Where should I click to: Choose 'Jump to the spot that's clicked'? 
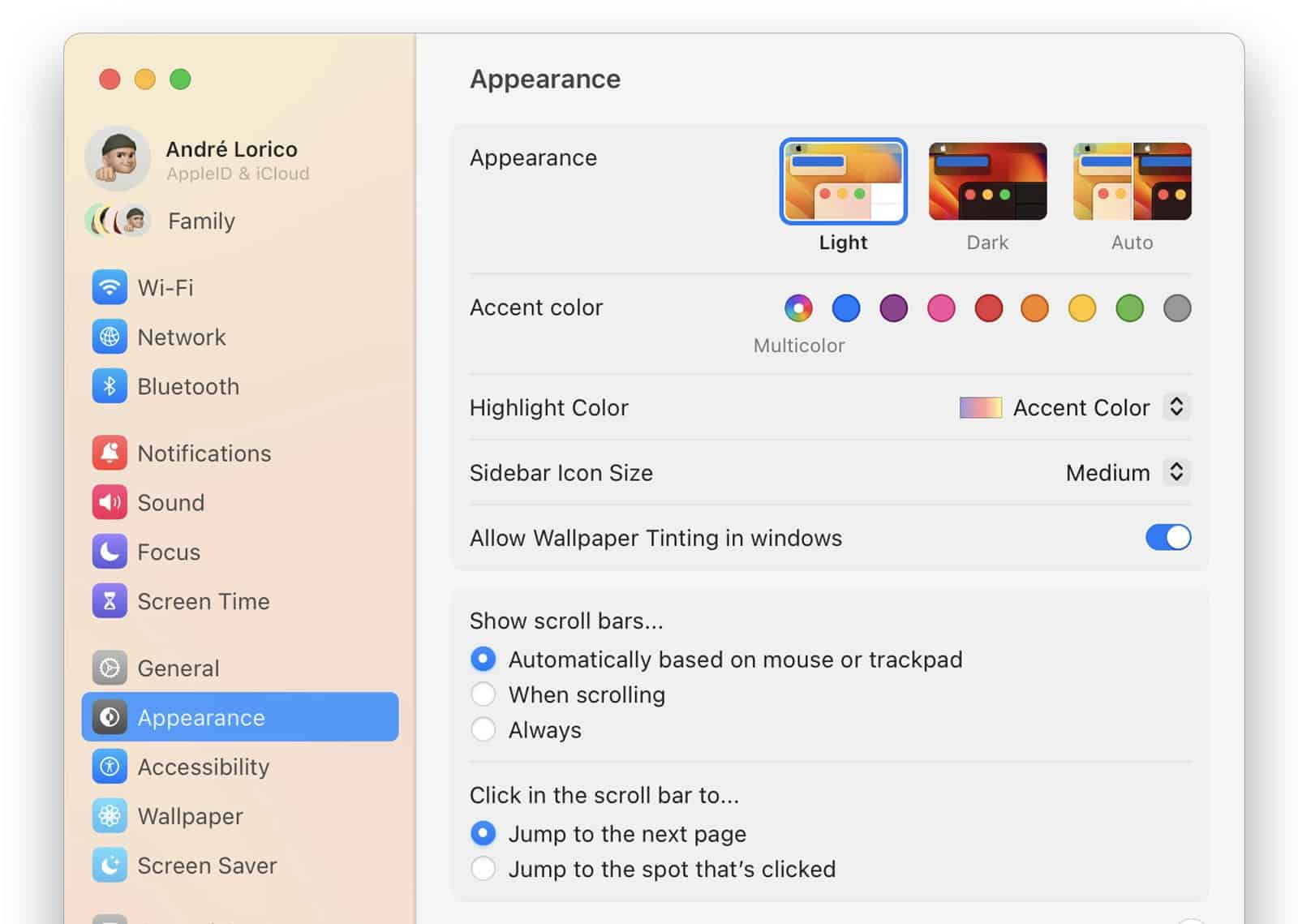point(484,869)
